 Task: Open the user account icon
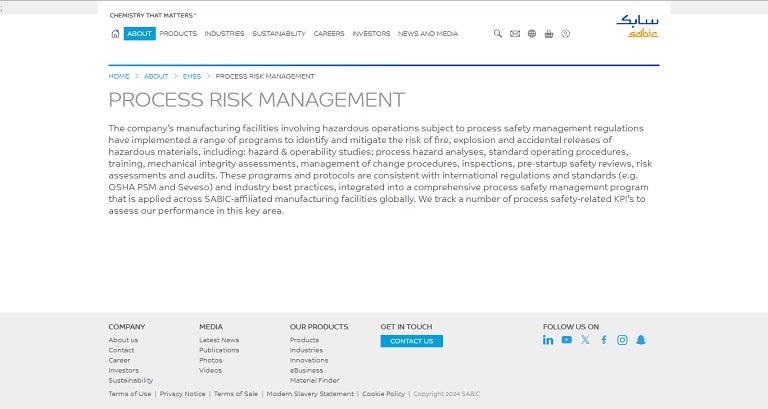(565, 33)
